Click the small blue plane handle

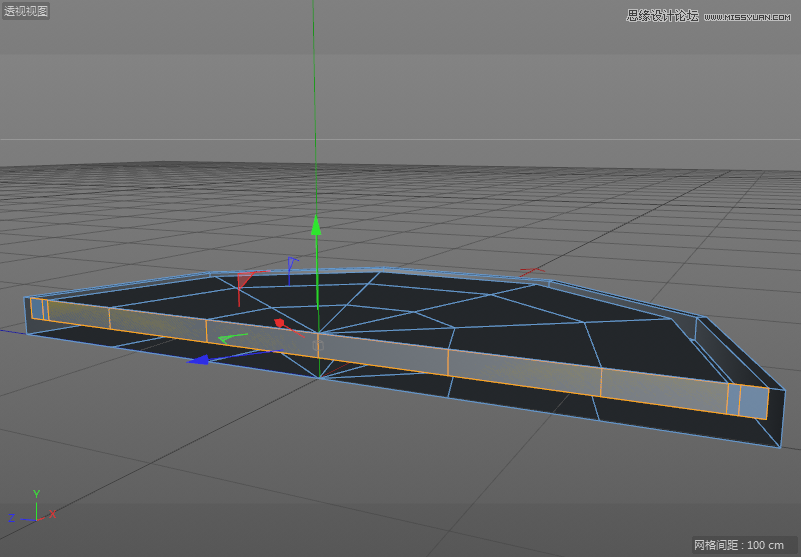tap(291, 263)
